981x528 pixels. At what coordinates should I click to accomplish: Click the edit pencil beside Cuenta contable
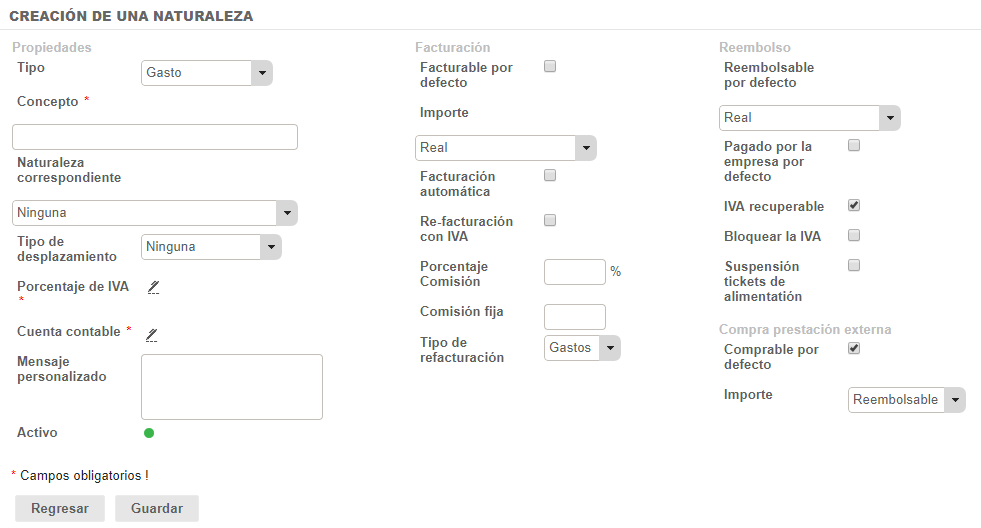point(153,333)
